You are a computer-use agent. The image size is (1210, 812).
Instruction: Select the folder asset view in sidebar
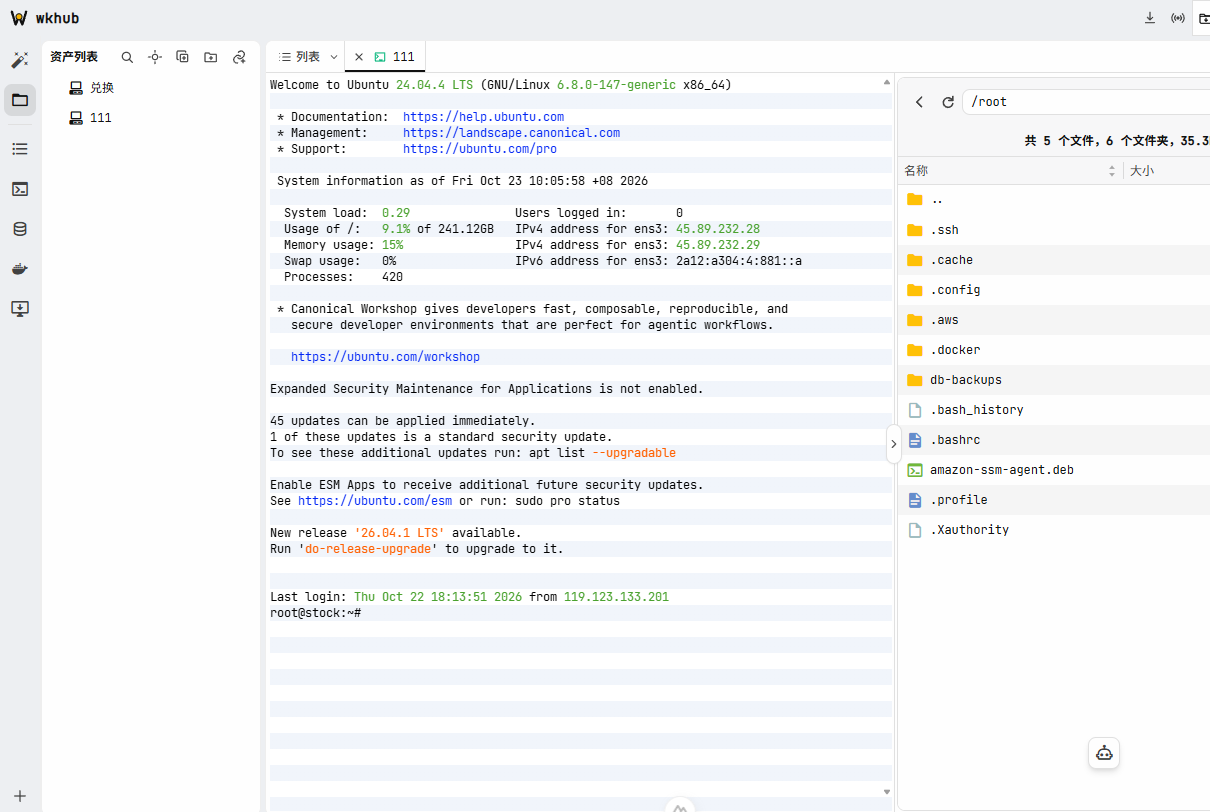pyautogui.click(x=20, y=100)
